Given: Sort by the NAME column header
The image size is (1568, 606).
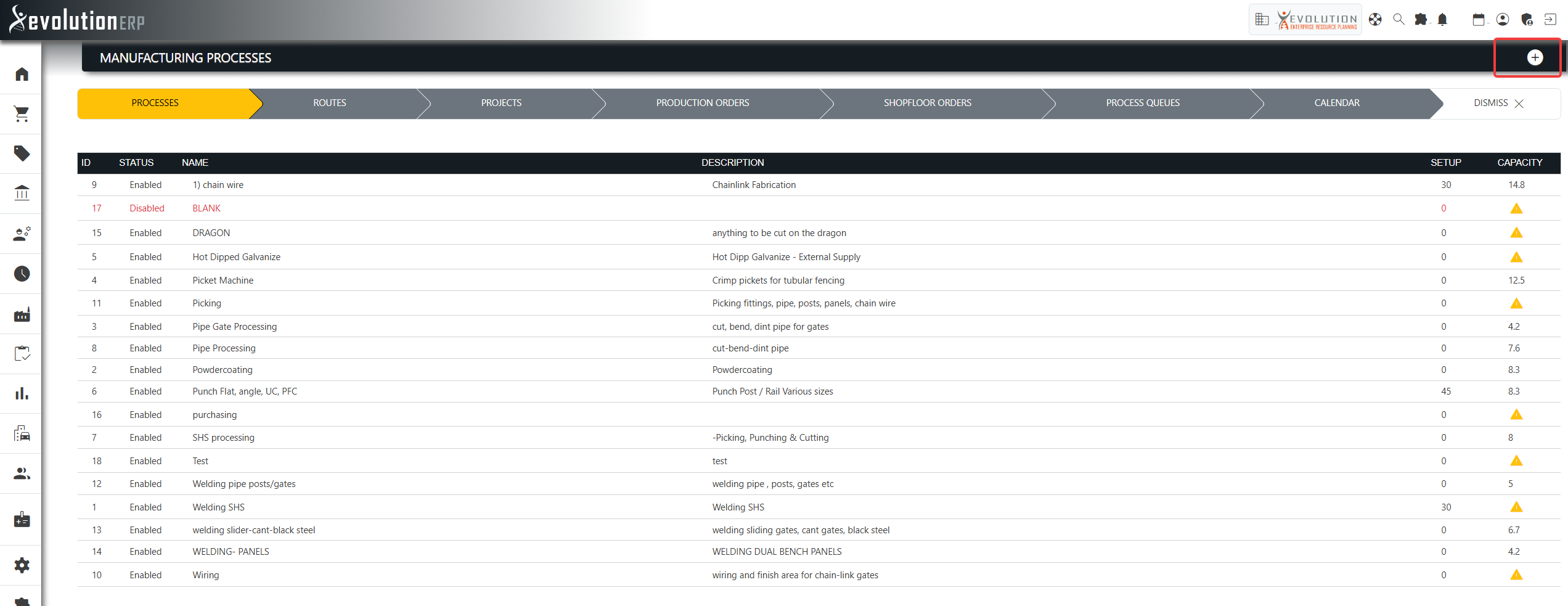Looking at the screenshot, I should 195,163.
